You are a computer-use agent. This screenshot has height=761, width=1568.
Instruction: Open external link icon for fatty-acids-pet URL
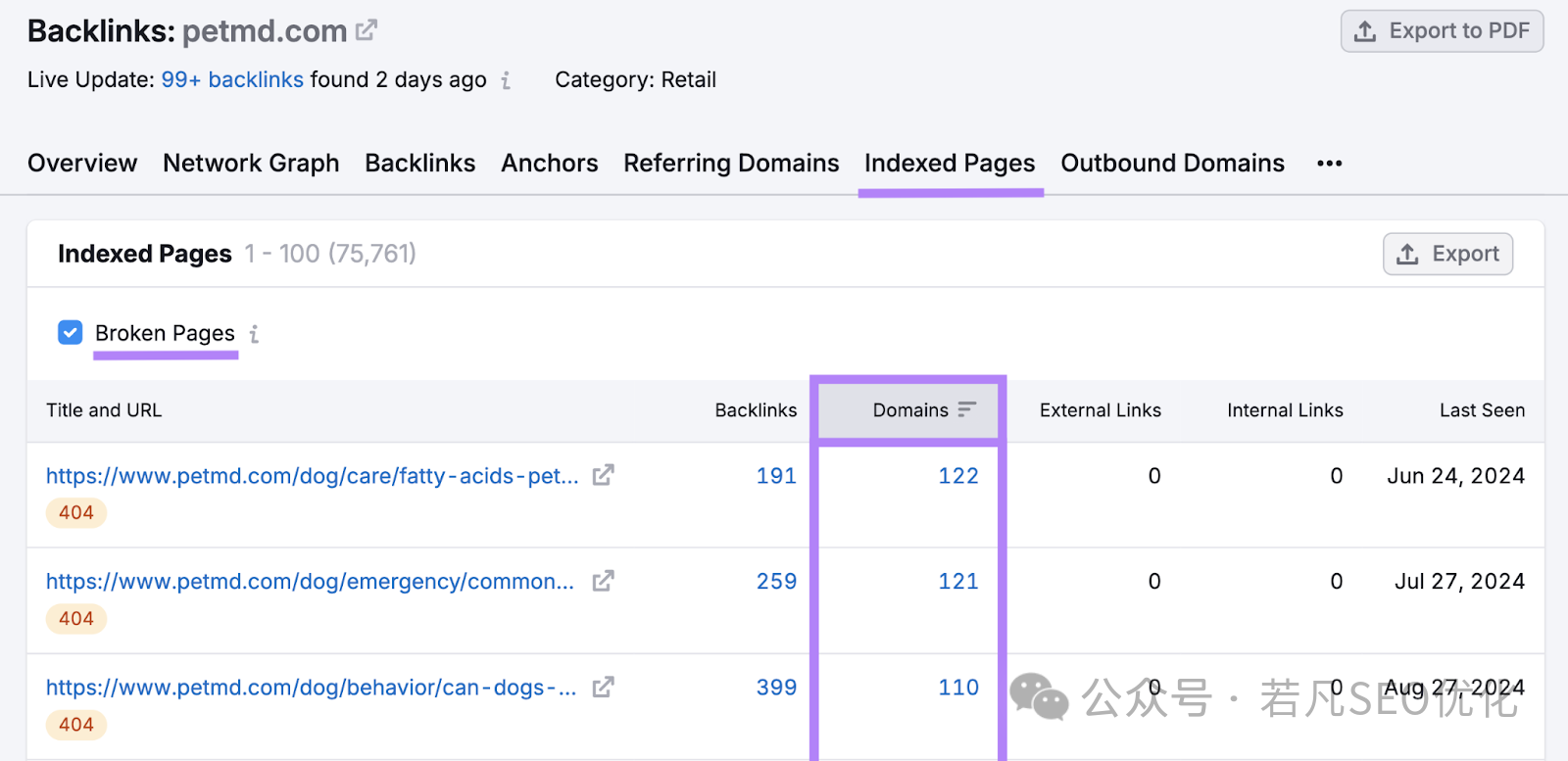click(x=604, y=475)
